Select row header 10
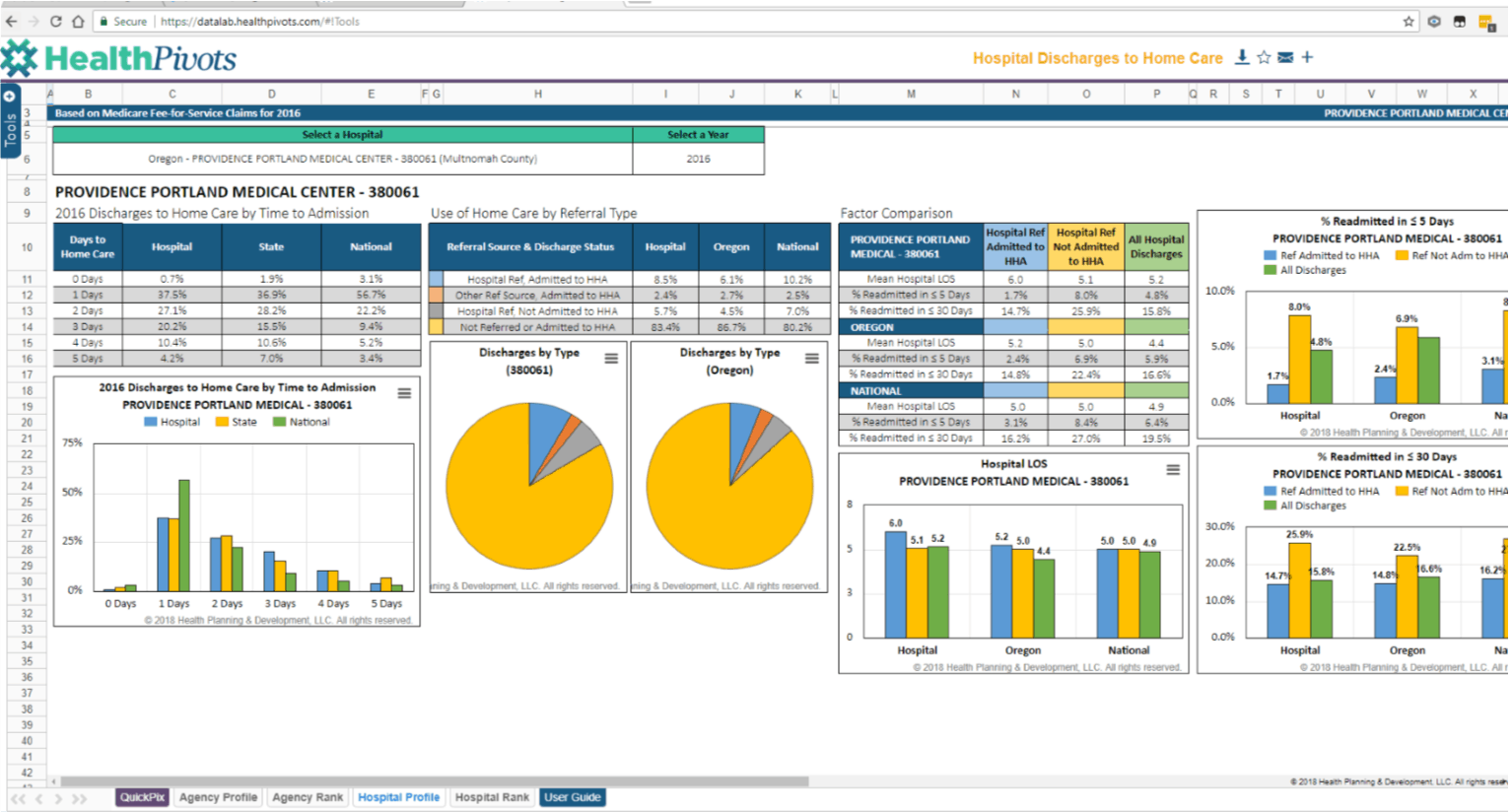This screenshot has width=1512, height=812. click(28, 247)
